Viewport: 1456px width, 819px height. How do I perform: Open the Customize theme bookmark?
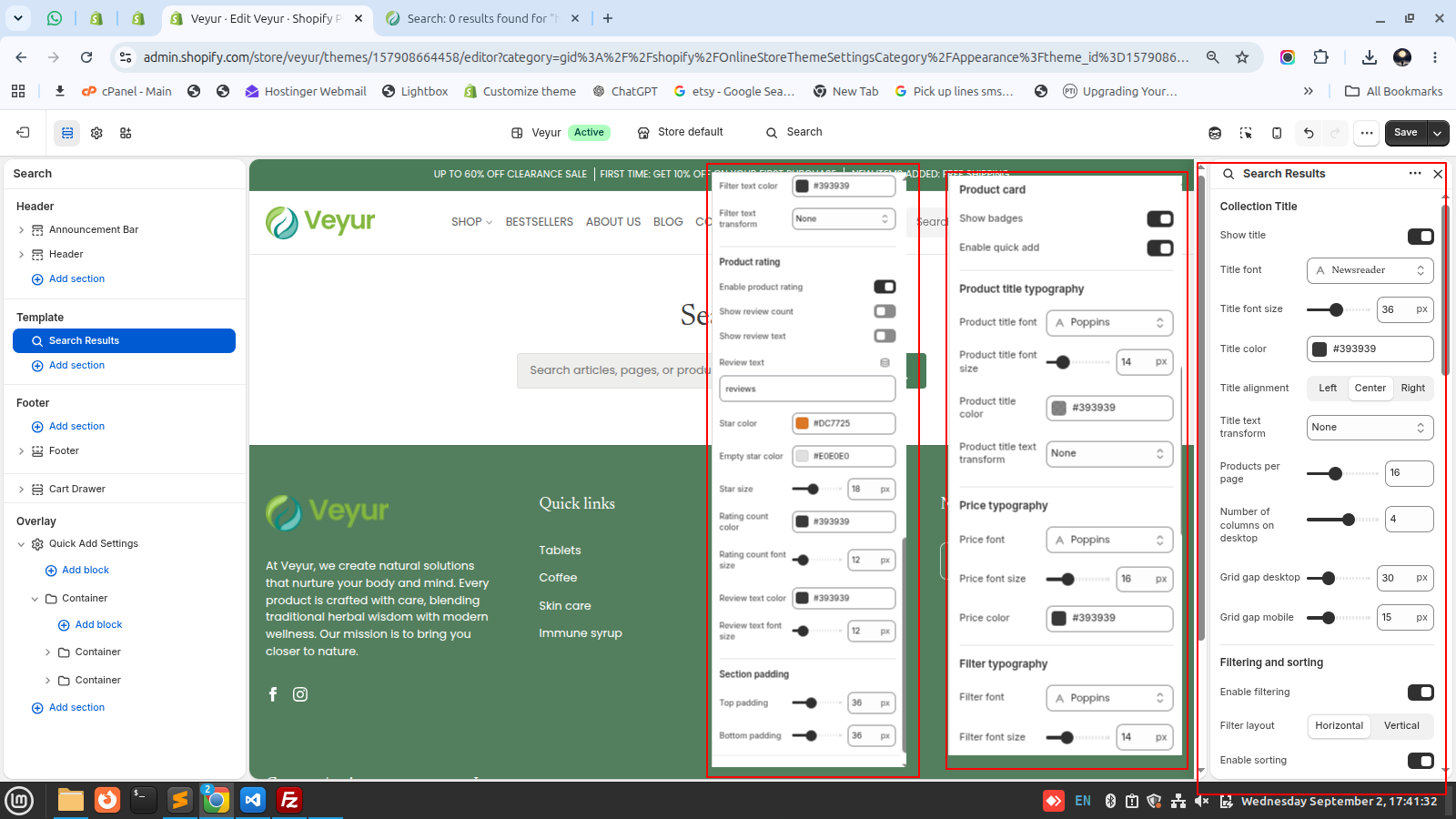520,91
